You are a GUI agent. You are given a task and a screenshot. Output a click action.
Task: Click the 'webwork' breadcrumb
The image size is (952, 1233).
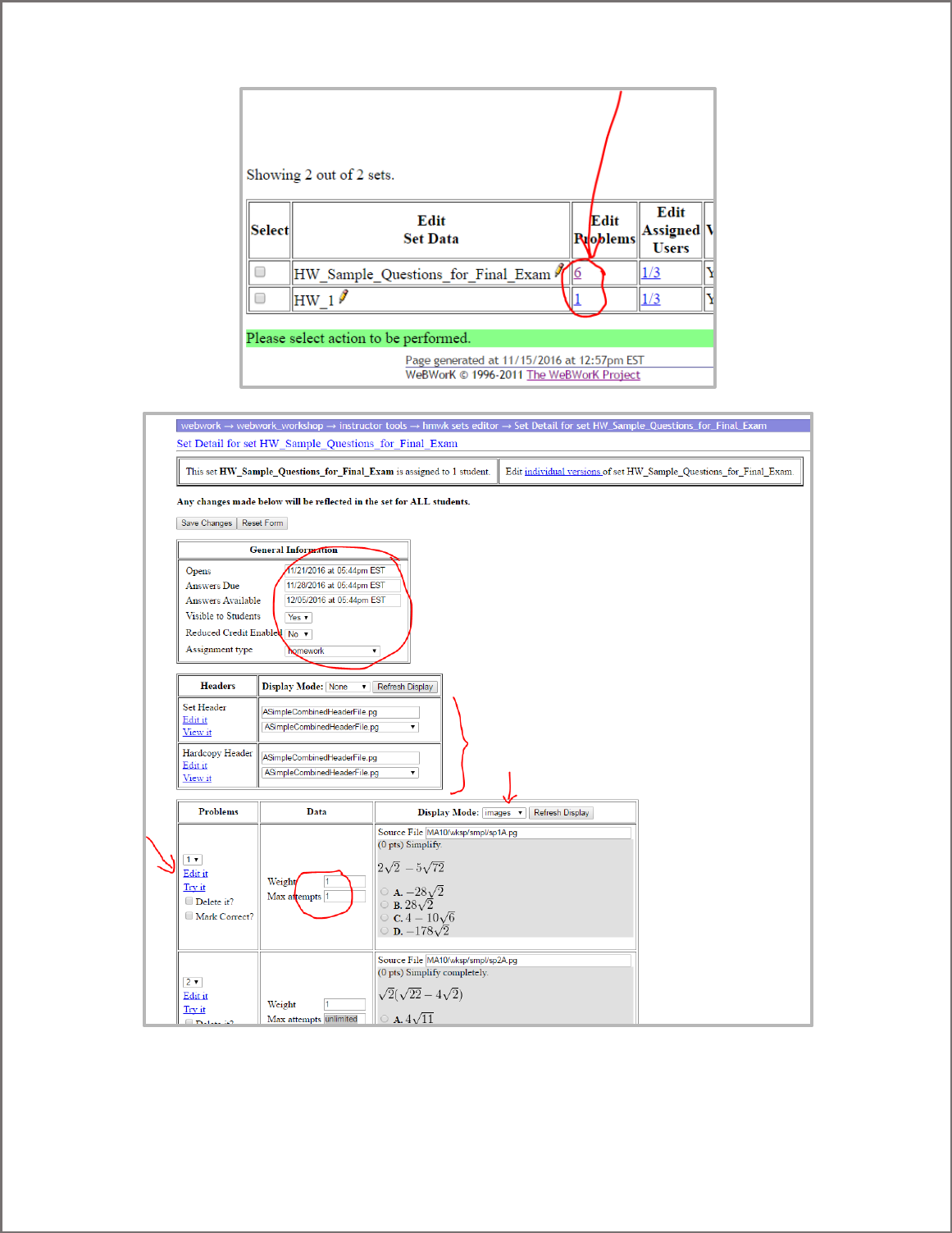[201, 426]
